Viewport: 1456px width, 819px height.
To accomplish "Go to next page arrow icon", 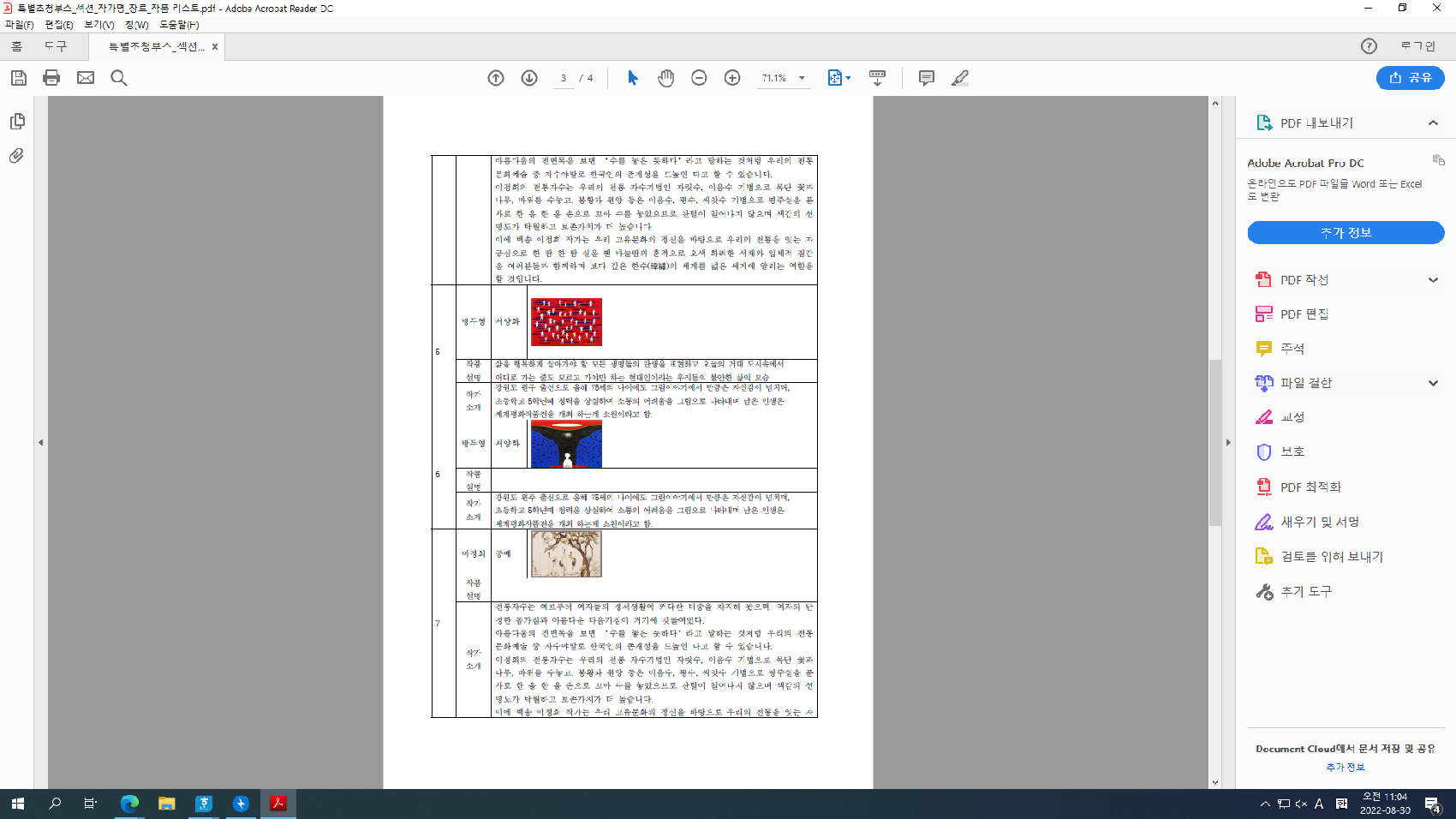I will pyautogui.click(x=529, y=78).
